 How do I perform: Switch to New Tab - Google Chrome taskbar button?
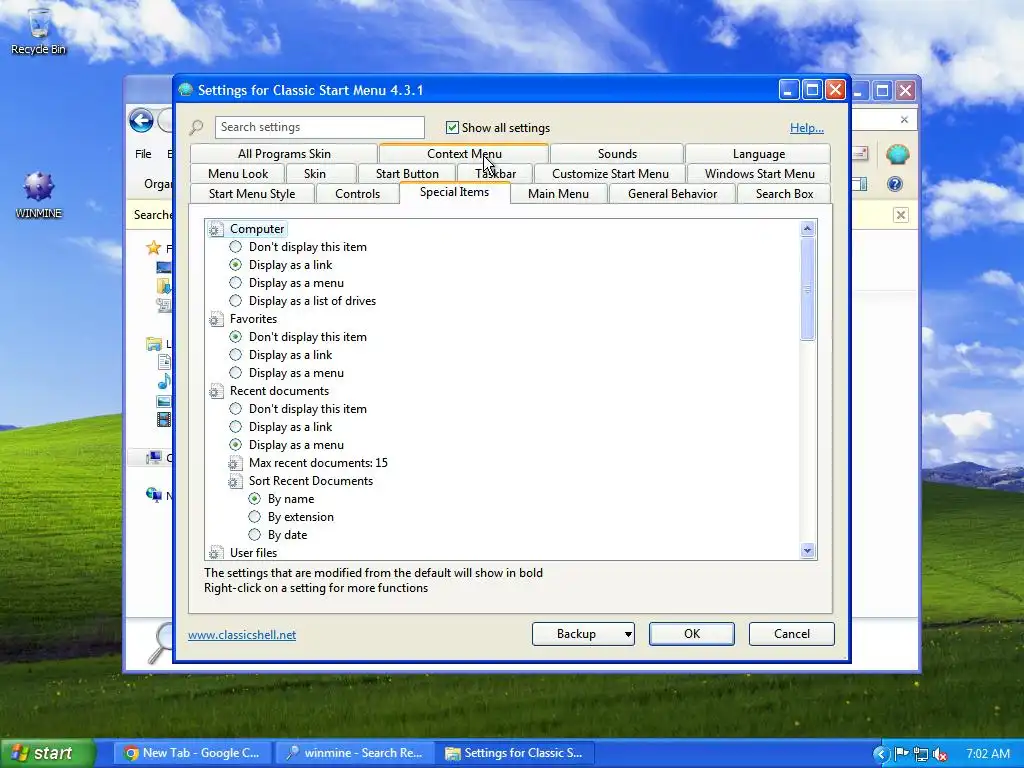point(193,753)
